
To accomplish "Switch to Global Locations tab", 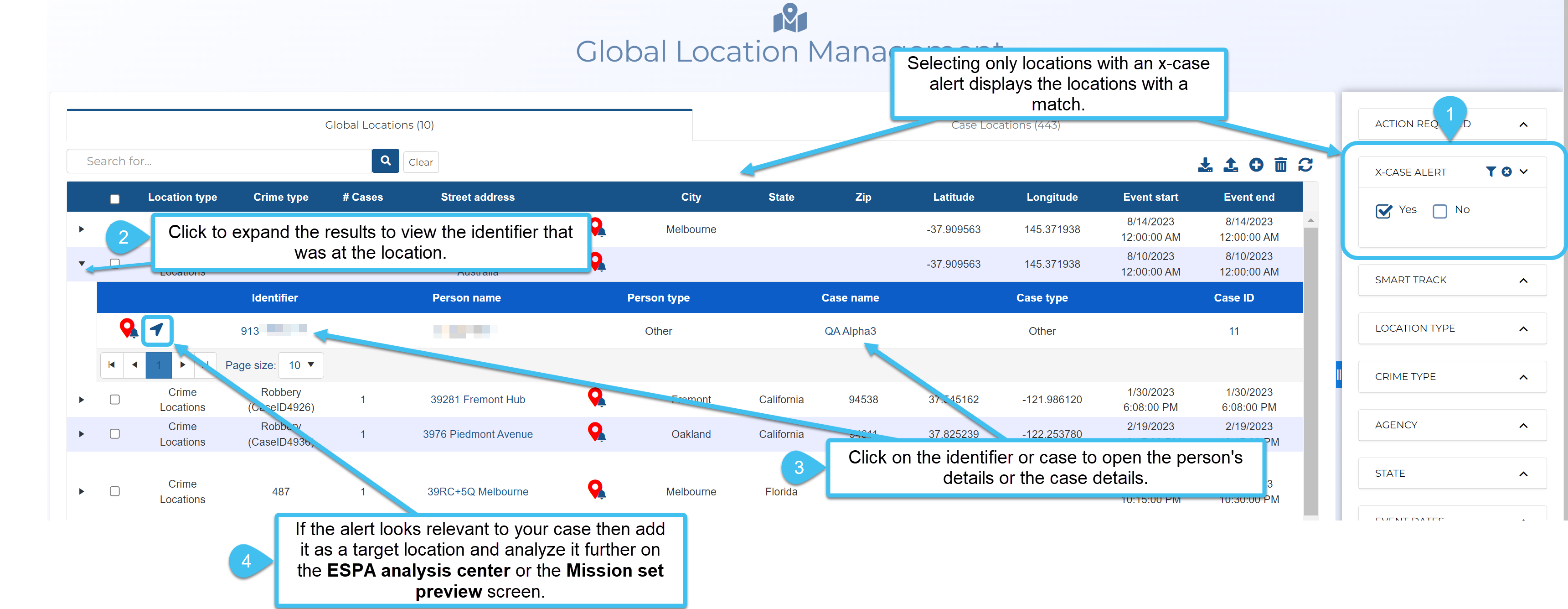I will point(379,125).
